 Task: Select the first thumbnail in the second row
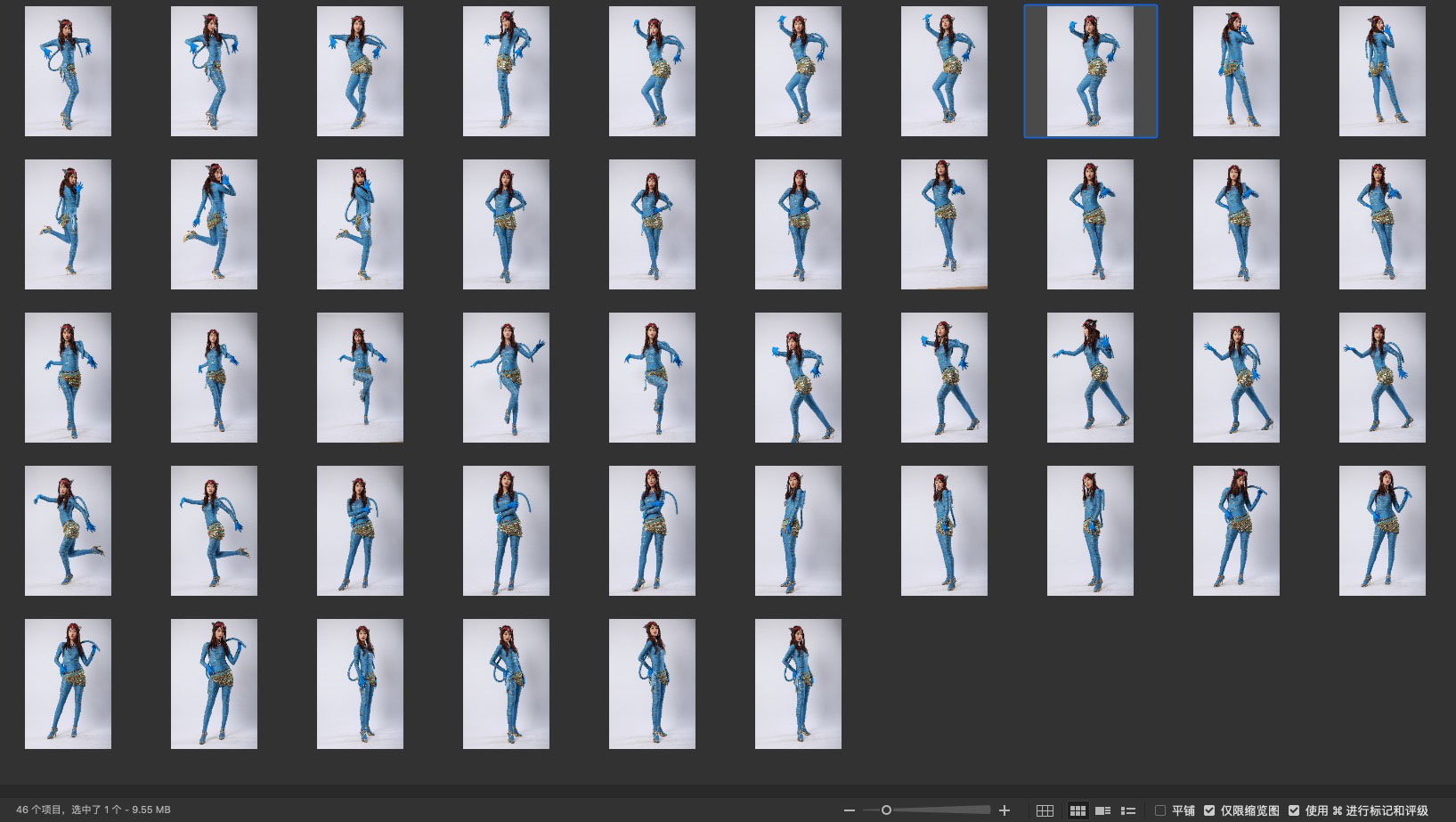point(68,224)
